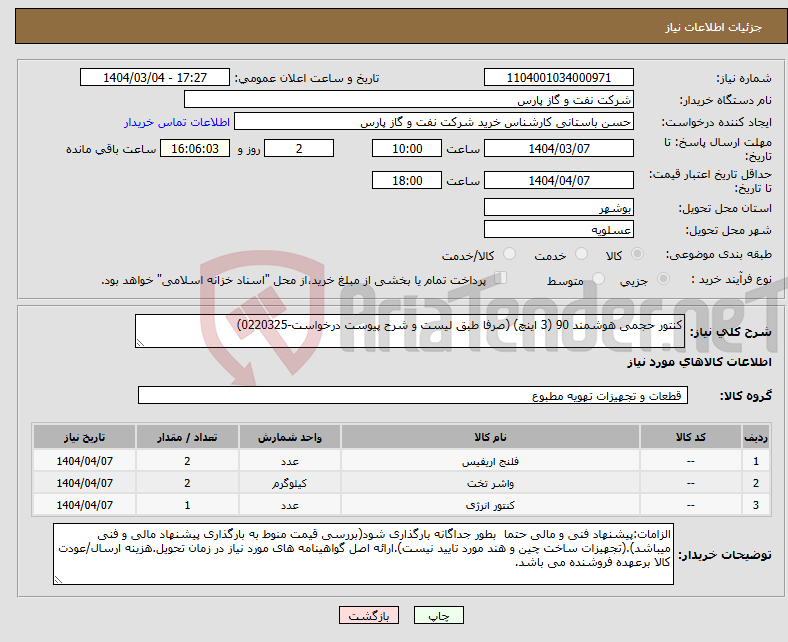
Task: Select the جزیی purchase type radio
Action: (663, 279)
